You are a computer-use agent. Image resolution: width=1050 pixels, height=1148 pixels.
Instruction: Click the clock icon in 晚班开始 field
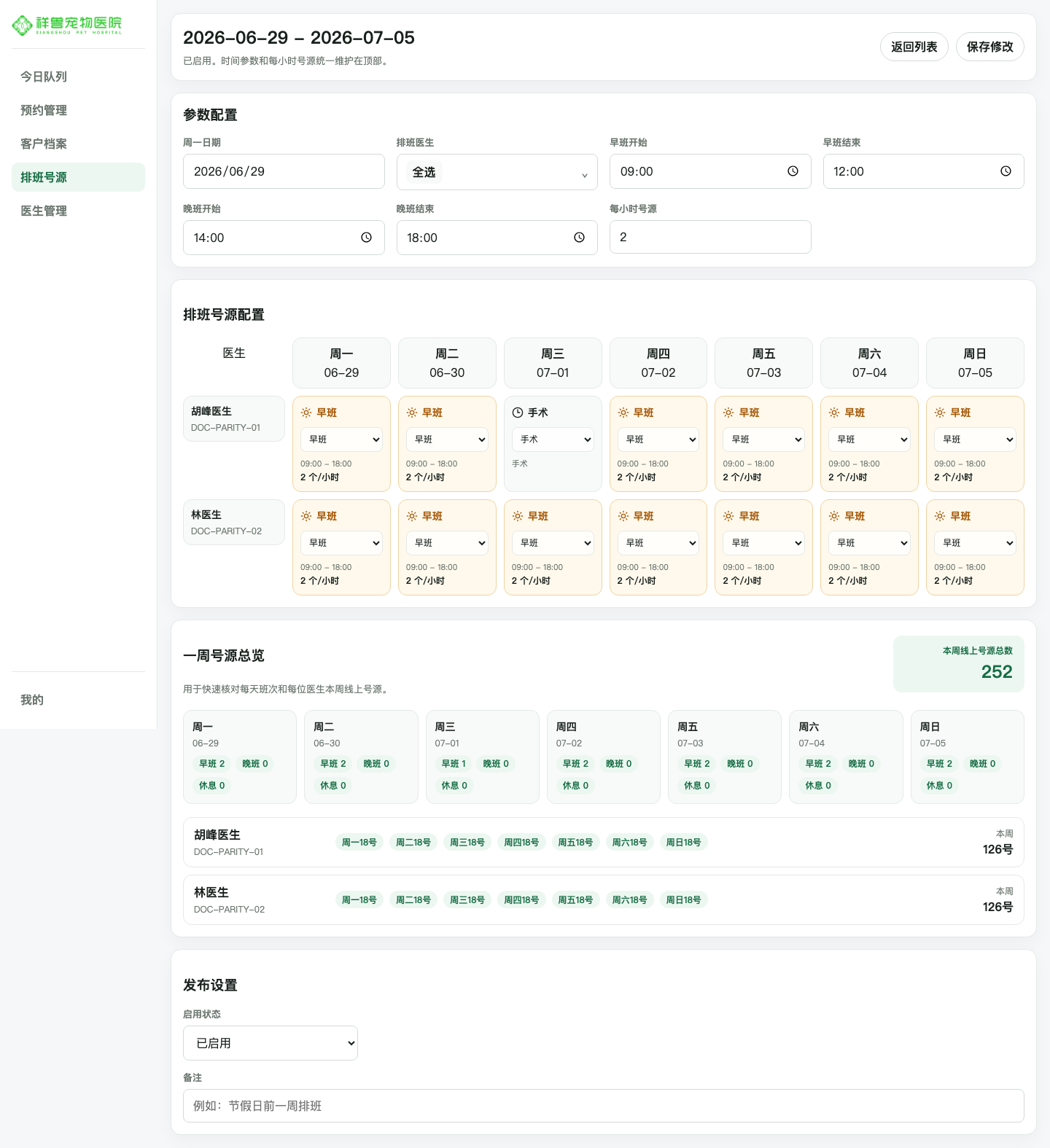point(366,238)
